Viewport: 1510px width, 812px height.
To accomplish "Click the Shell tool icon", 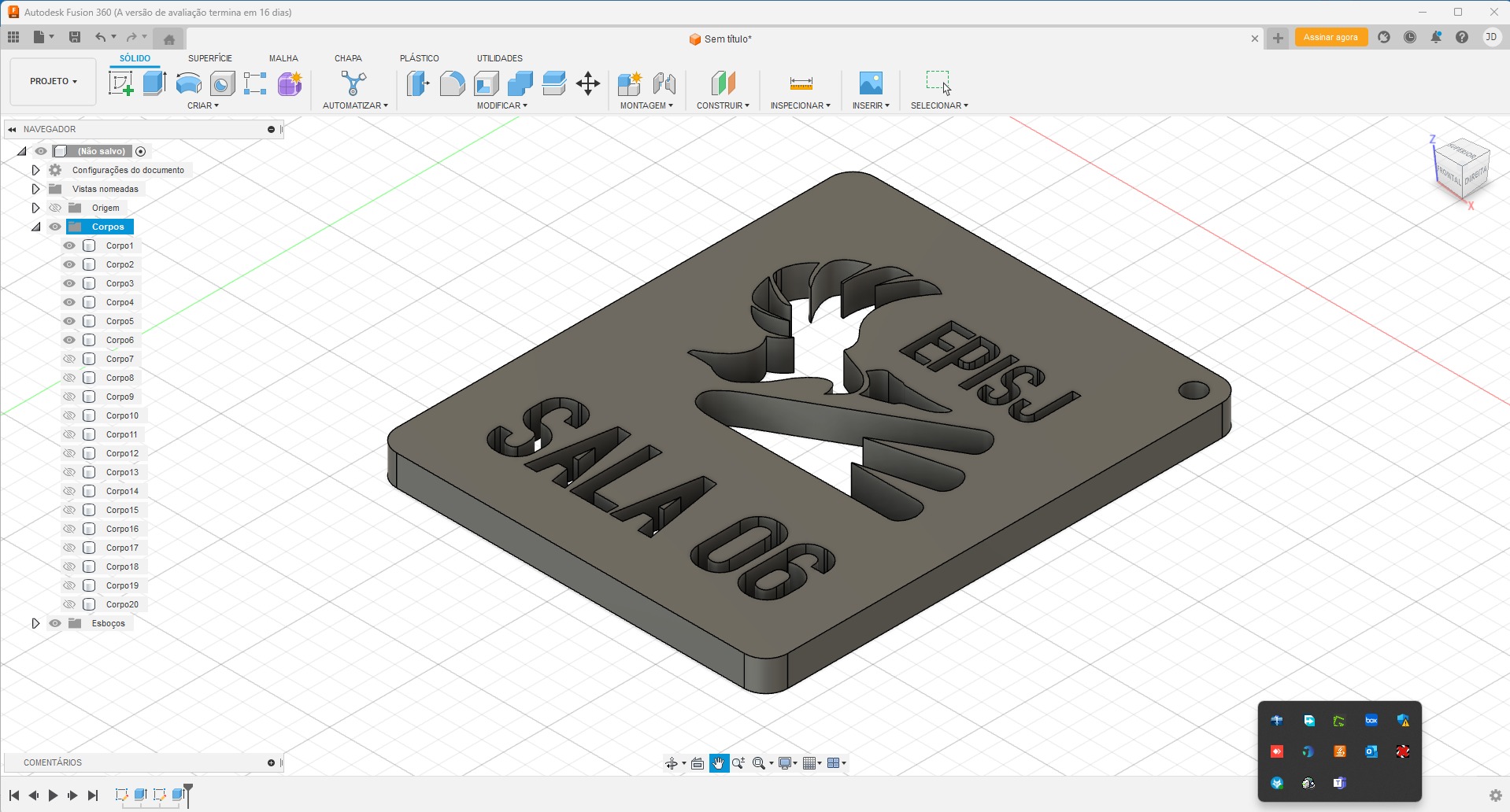I will pos(487,83).
